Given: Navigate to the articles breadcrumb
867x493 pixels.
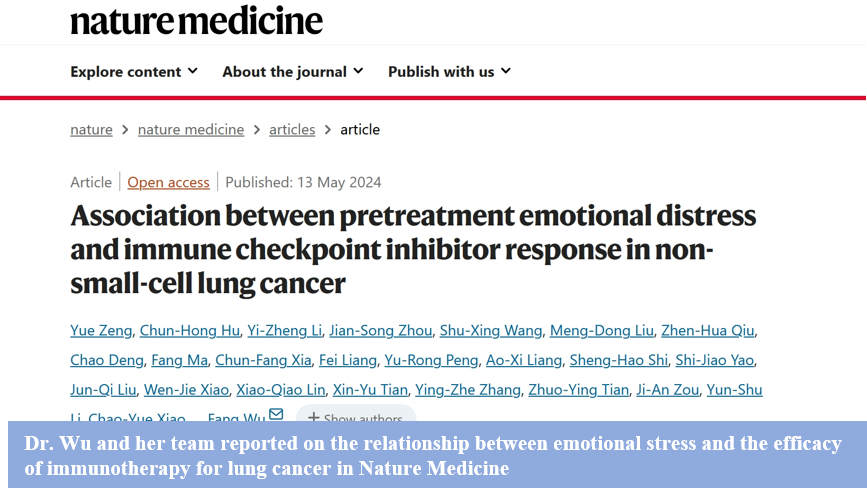Looking at the screenshot, I should [292, 129].
